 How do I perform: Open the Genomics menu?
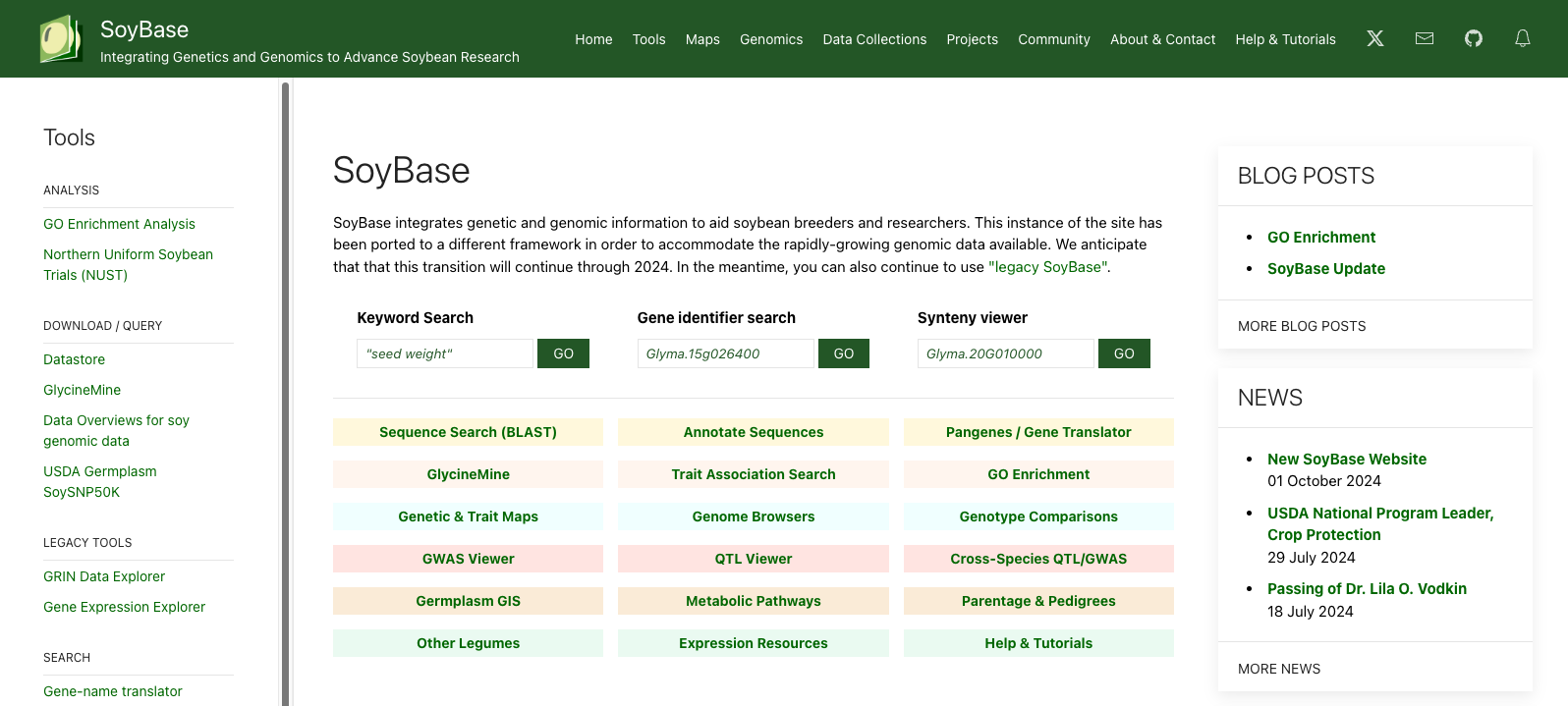point(771,39)
